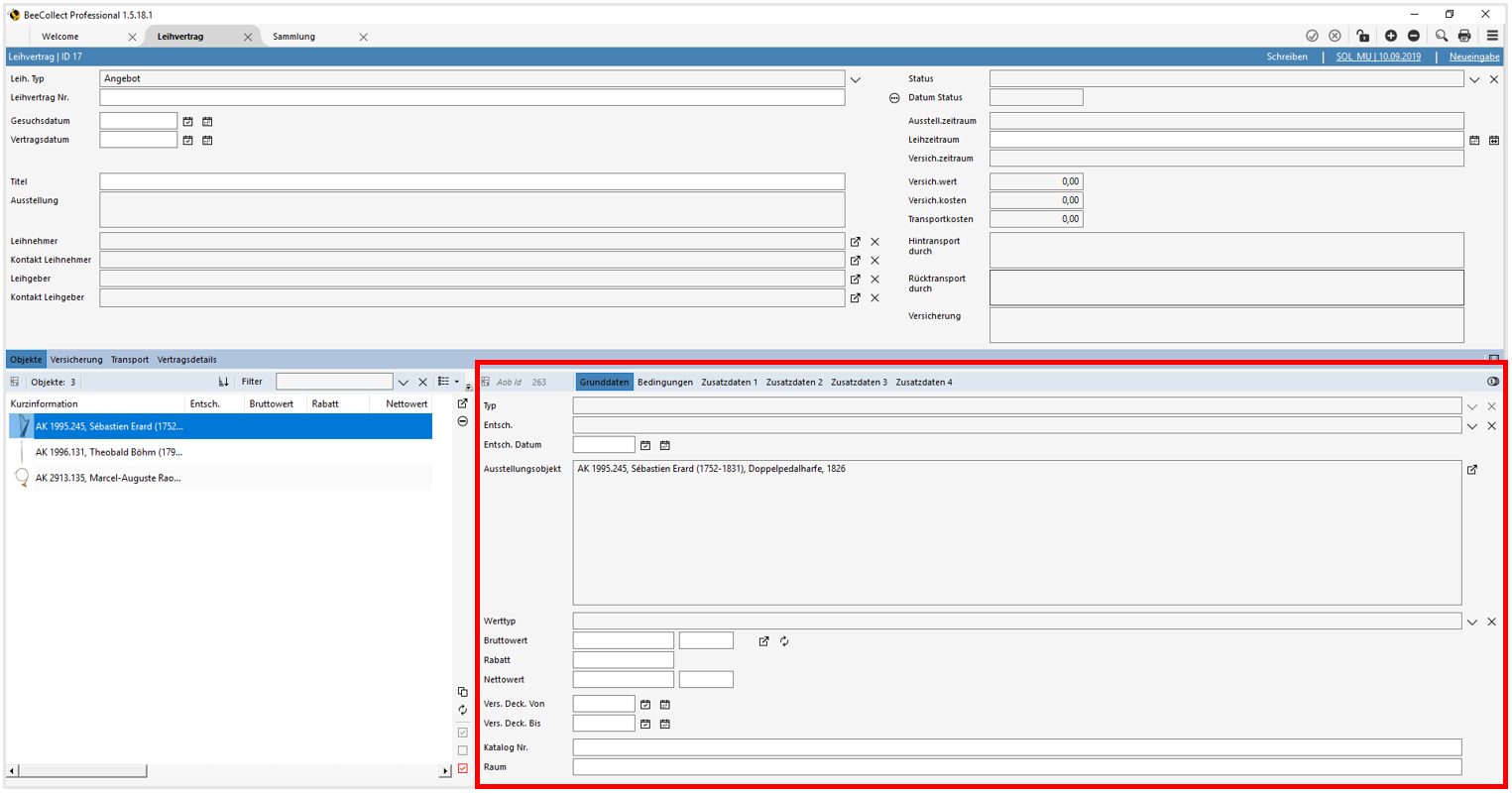This screenshot has width=1512, height=794.
Task: Switch to the Zusatzdaten 2 tab
Action: (x=794, y=381)
